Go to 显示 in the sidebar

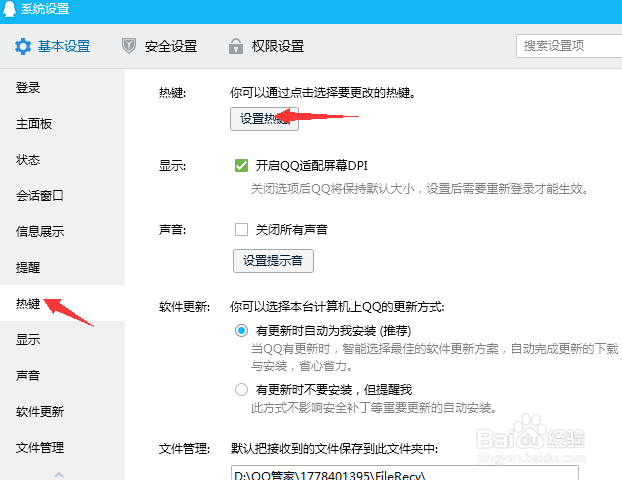[28, 340]
